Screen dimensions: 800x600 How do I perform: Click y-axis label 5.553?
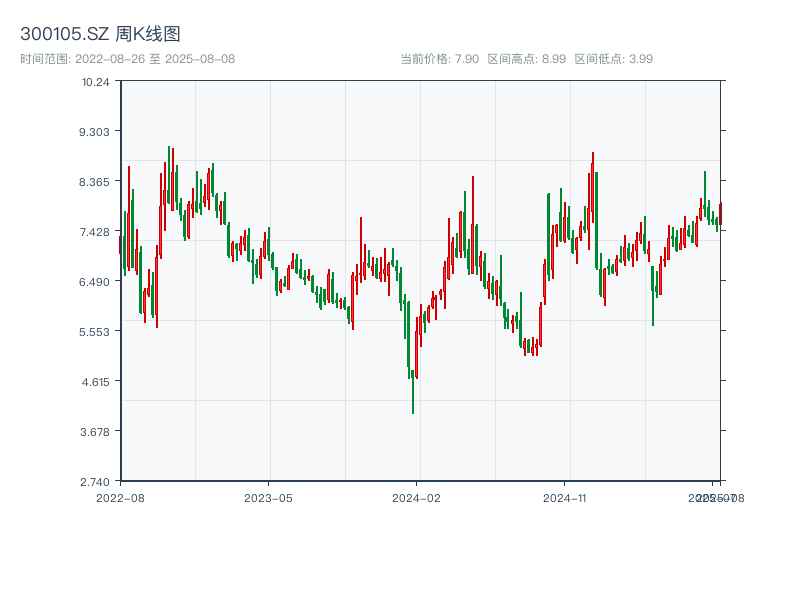(94, 332)
